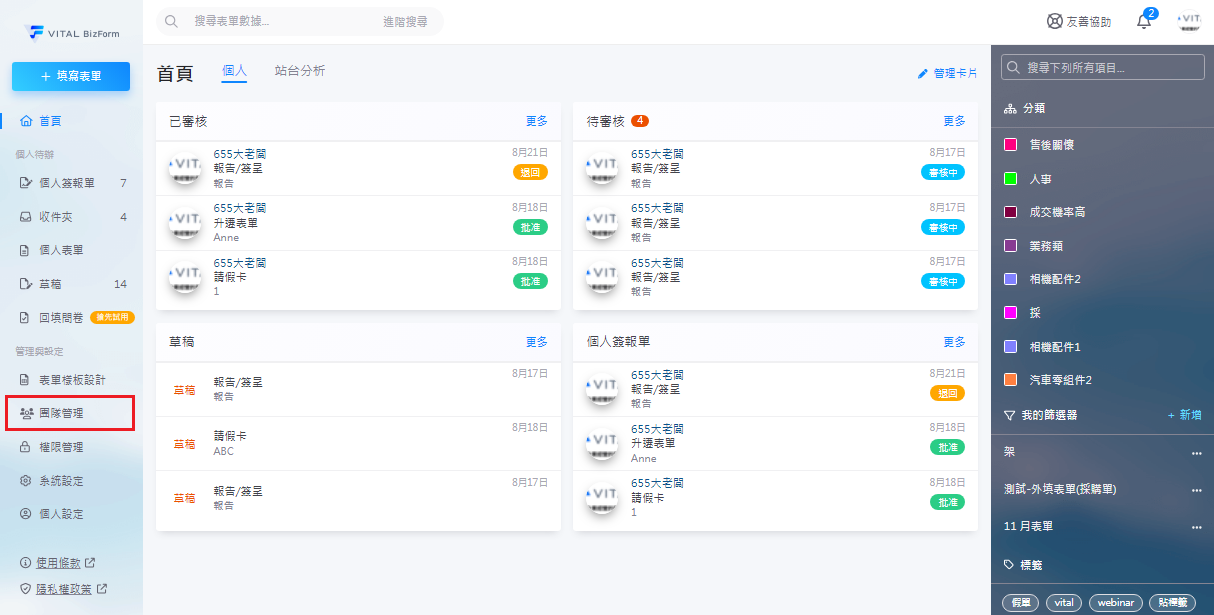Click 更多 in the 待審核 card
This screenshot has height=615, width=1214.
[x=954, y=121]
